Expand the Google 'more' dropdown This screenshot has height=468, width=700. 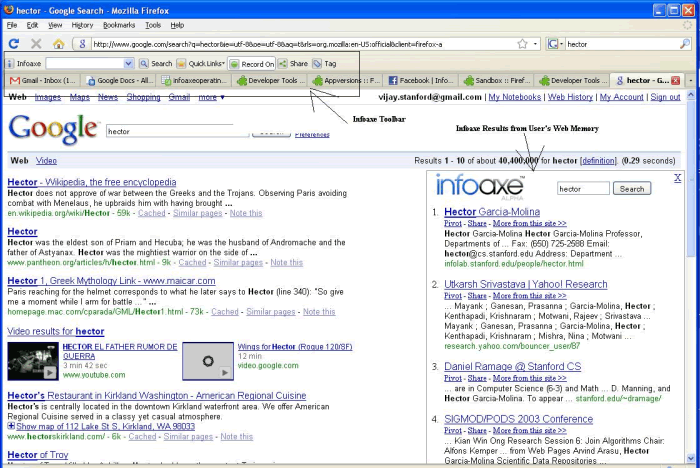[x=211, y=97]
